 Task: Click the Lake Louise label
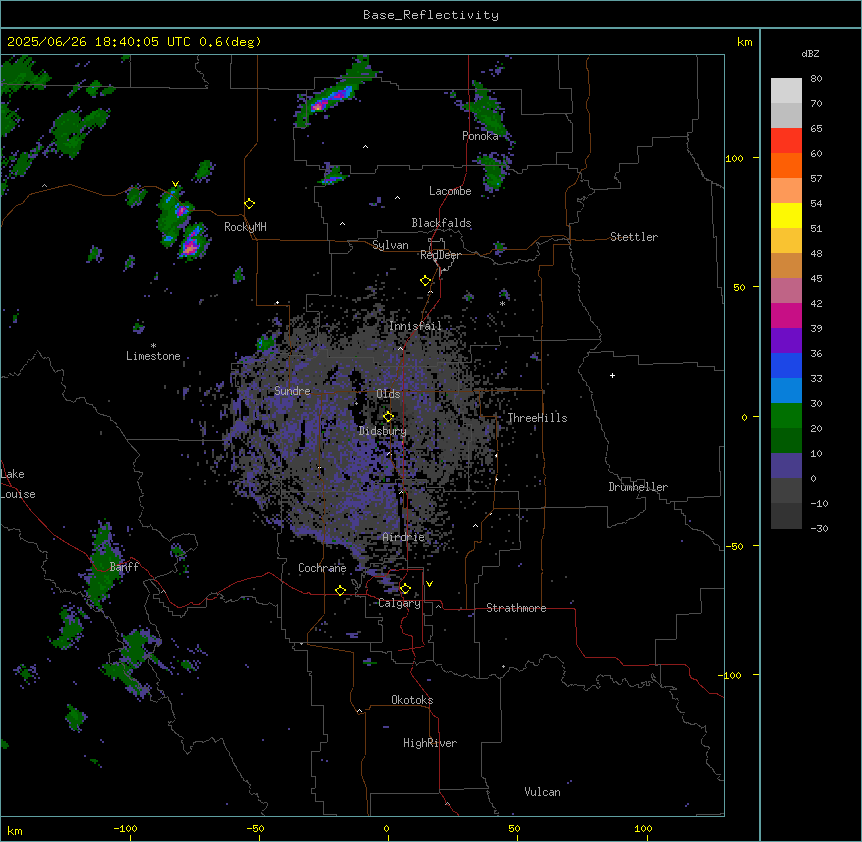point(18,484)
